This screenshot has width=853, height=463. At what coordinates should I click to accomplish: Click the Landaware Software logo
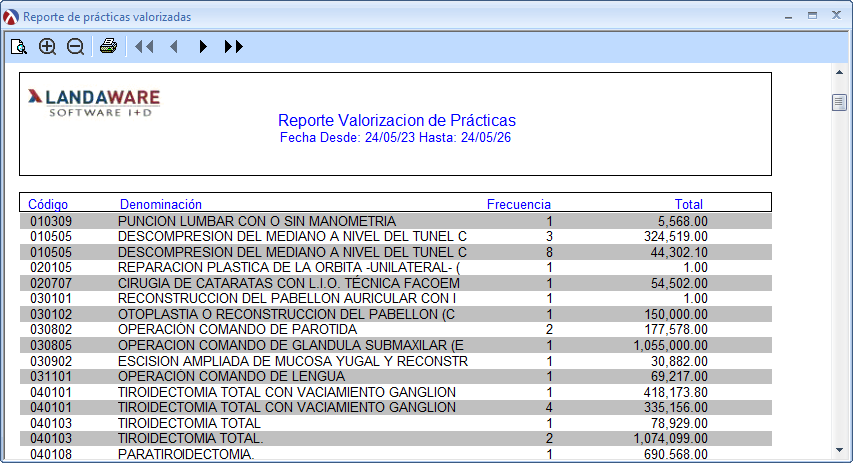[94, 102]
